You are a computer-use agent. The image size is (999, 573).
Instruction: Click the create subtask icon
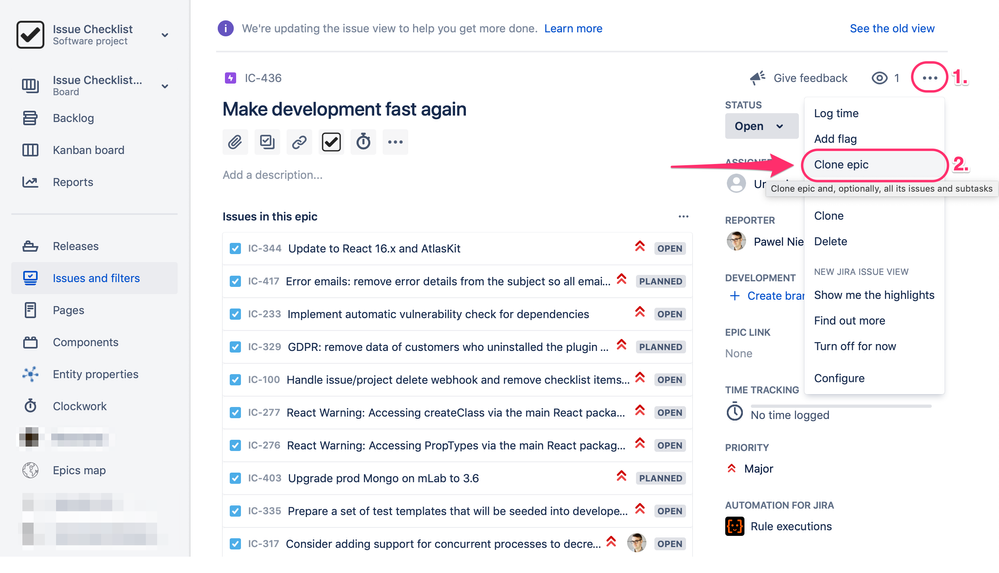pyautogui.click(x=267, y=141)
